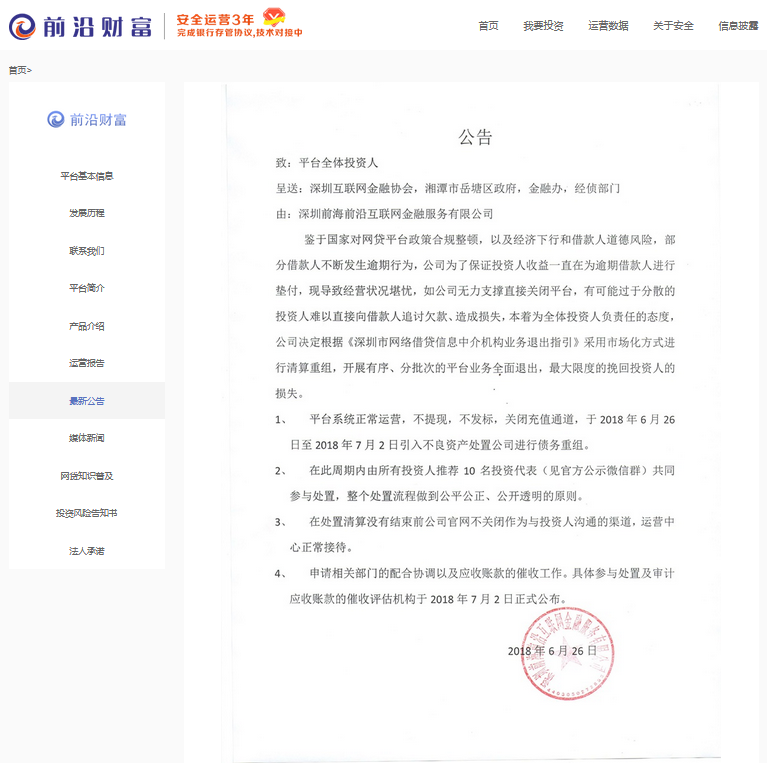Open 联系我们 sidebar entry
The image size is (767, 763).
click(x=87, y=251)
